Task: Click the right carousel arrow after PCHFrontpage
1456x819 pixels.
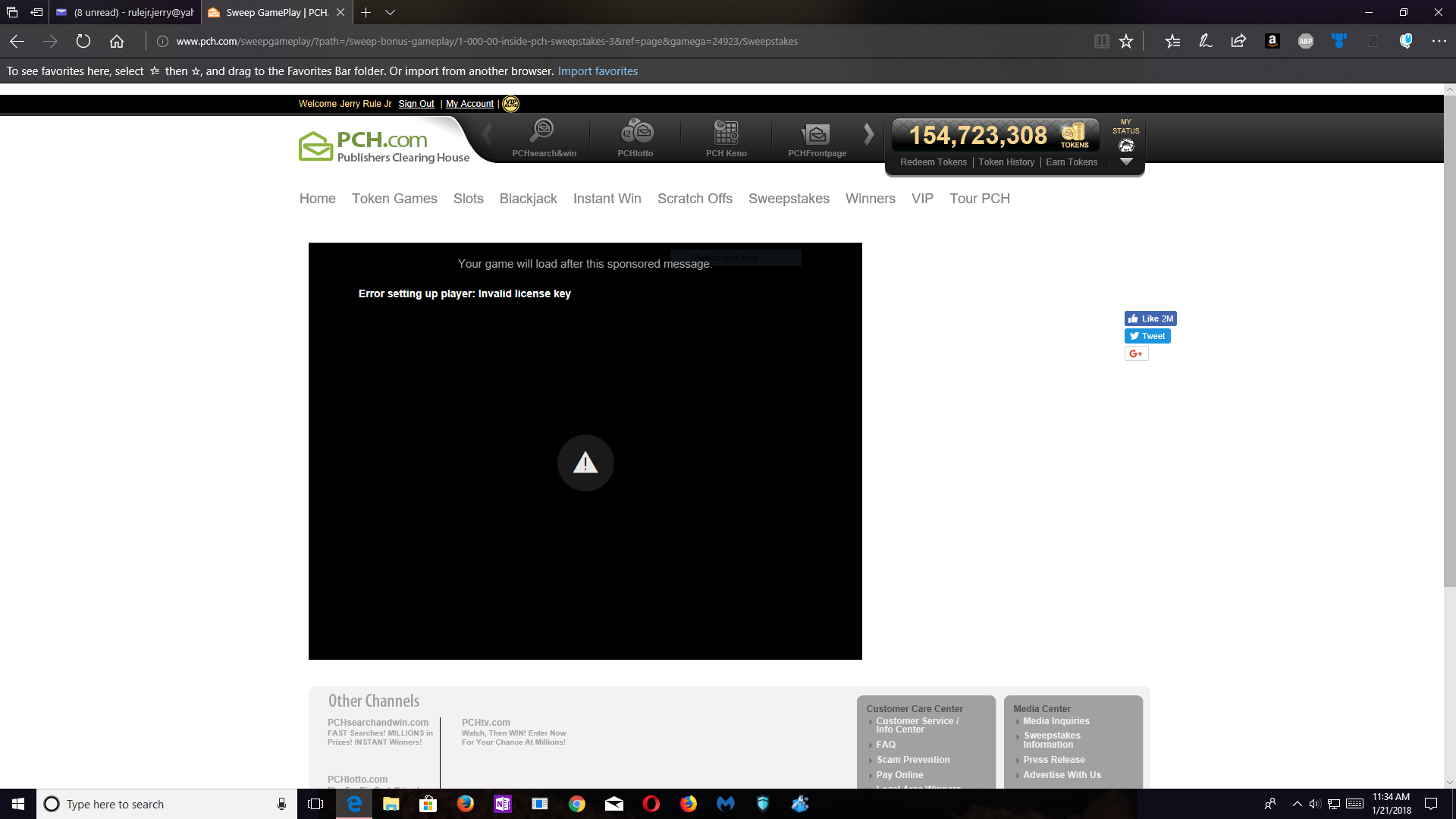Action: tap(869, 134)
